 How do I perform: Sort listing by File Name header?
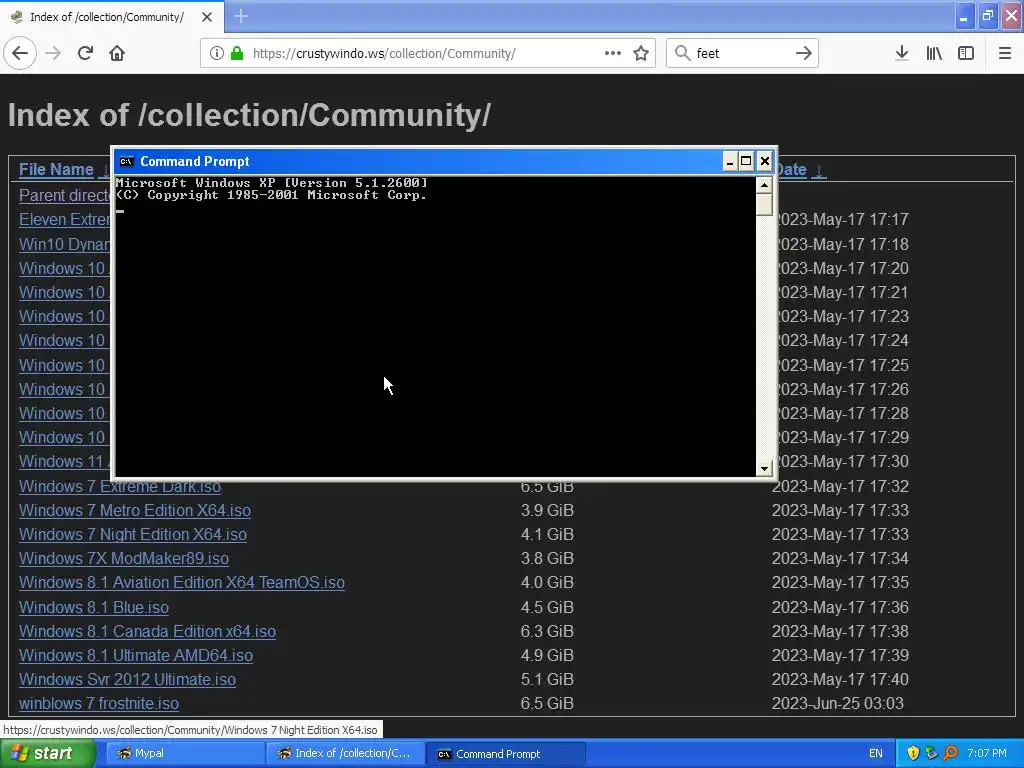(56, 169)
